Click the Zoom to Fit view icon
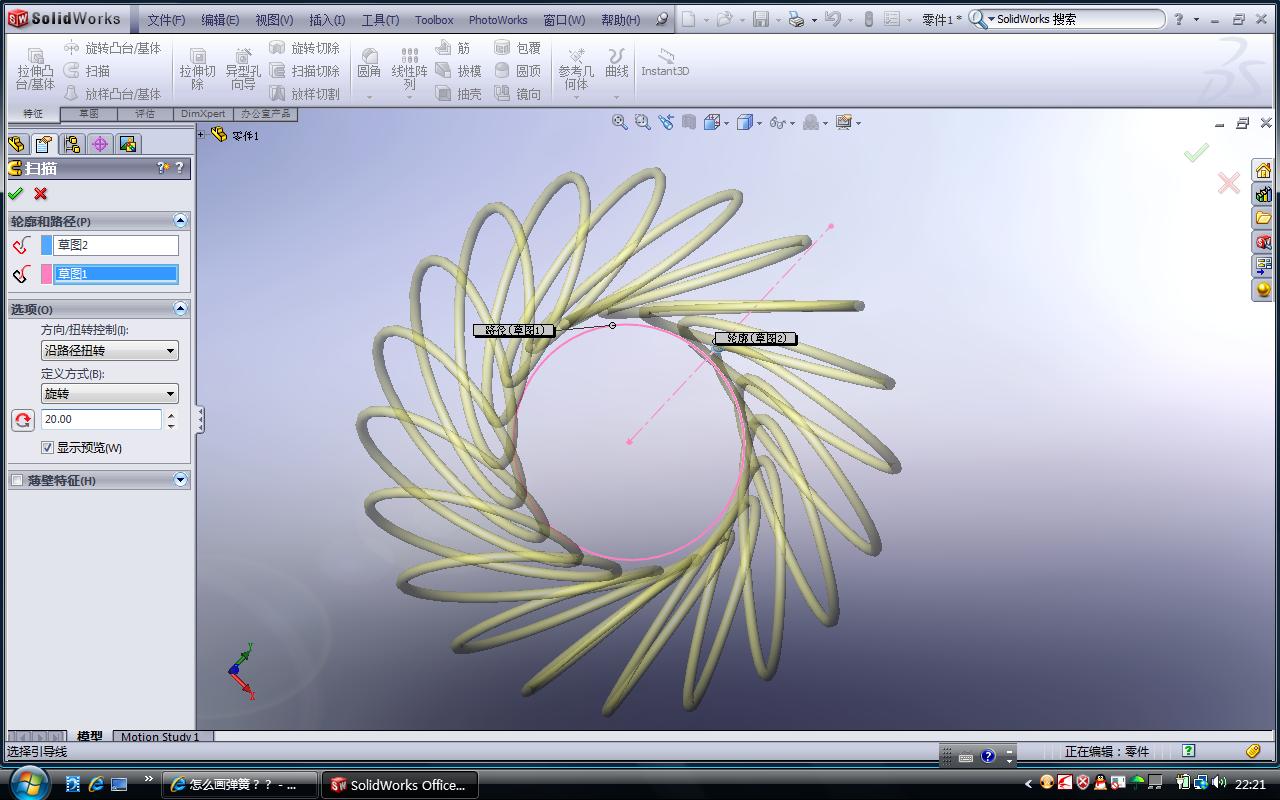This screenshot has height=800, width=1280. tap(620, 122)
